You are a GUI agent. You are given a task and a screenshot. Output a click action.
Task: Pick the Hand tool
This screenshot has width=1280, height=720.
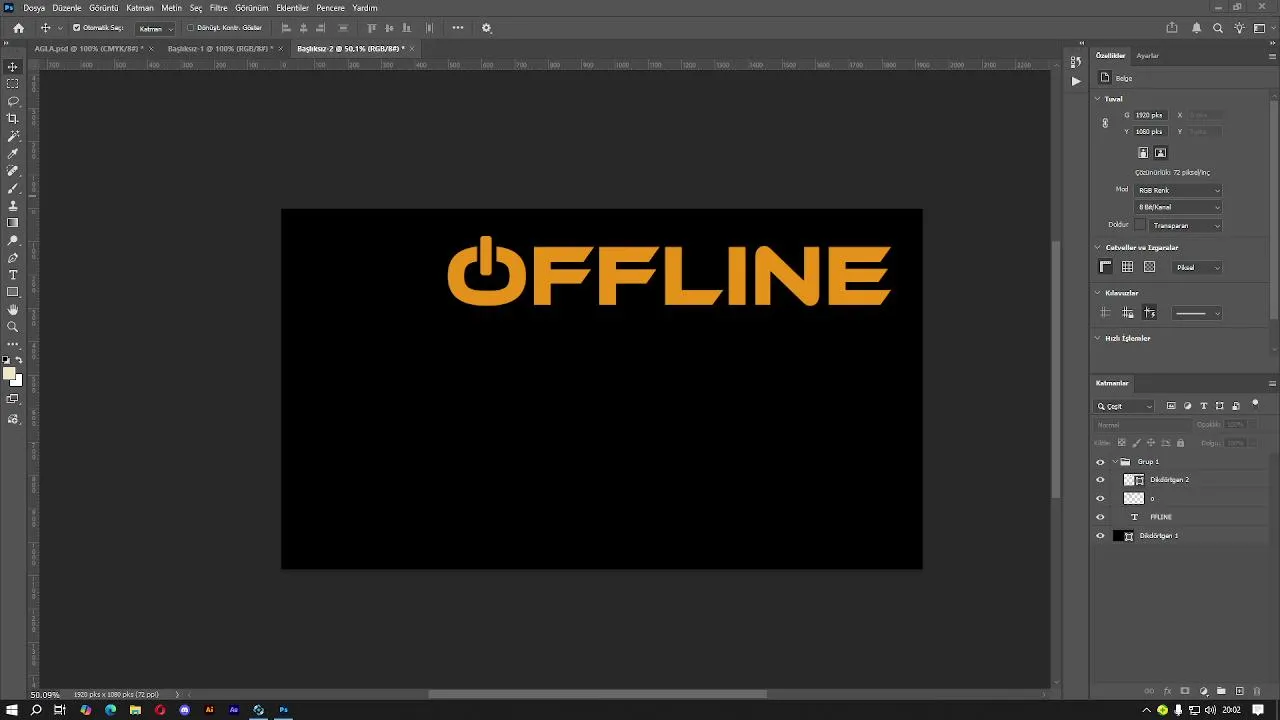(13, 310)
